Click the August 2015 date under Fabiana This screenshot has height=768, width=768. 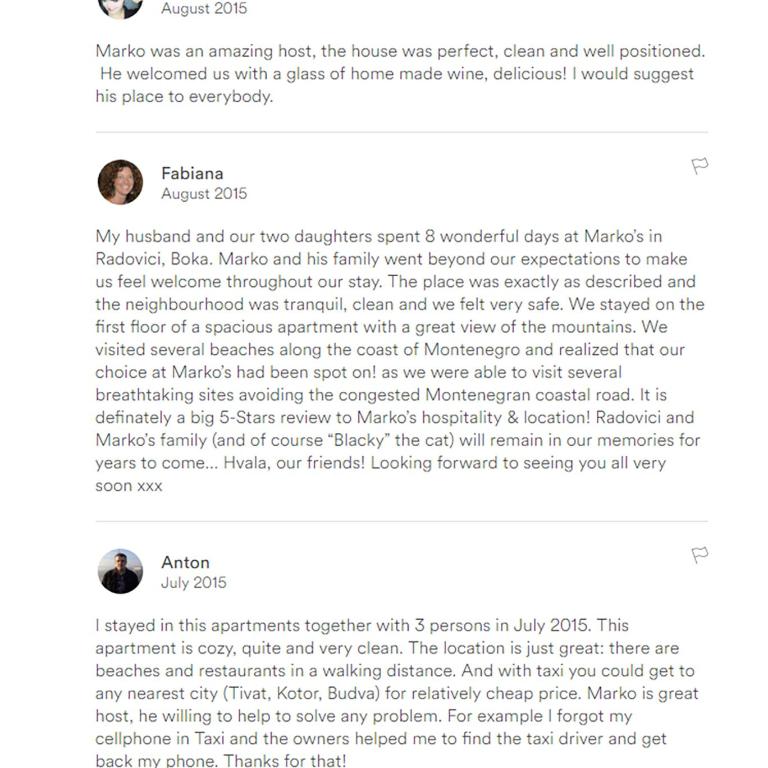[x=204, y=193]
